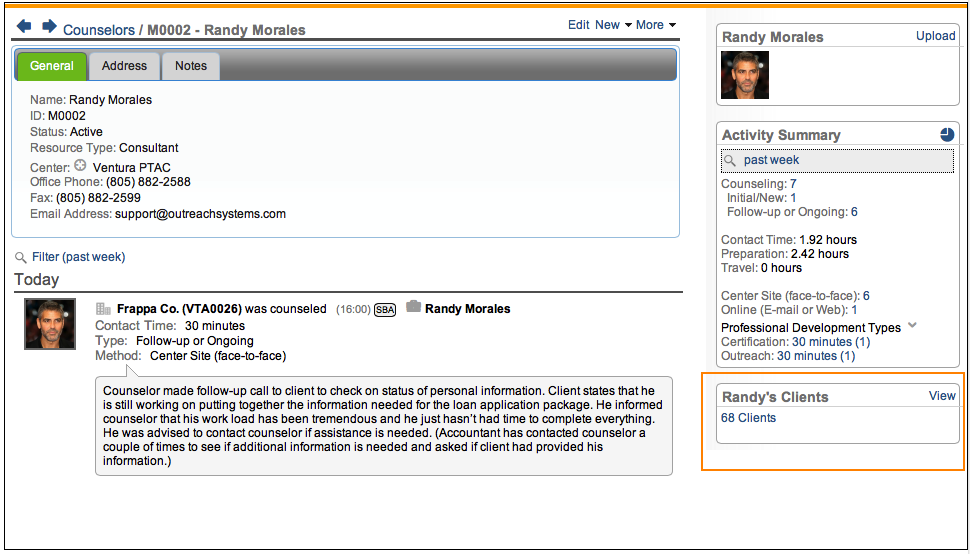Switch to the Notes tab
975x554 pixels.
coord(191,66)
